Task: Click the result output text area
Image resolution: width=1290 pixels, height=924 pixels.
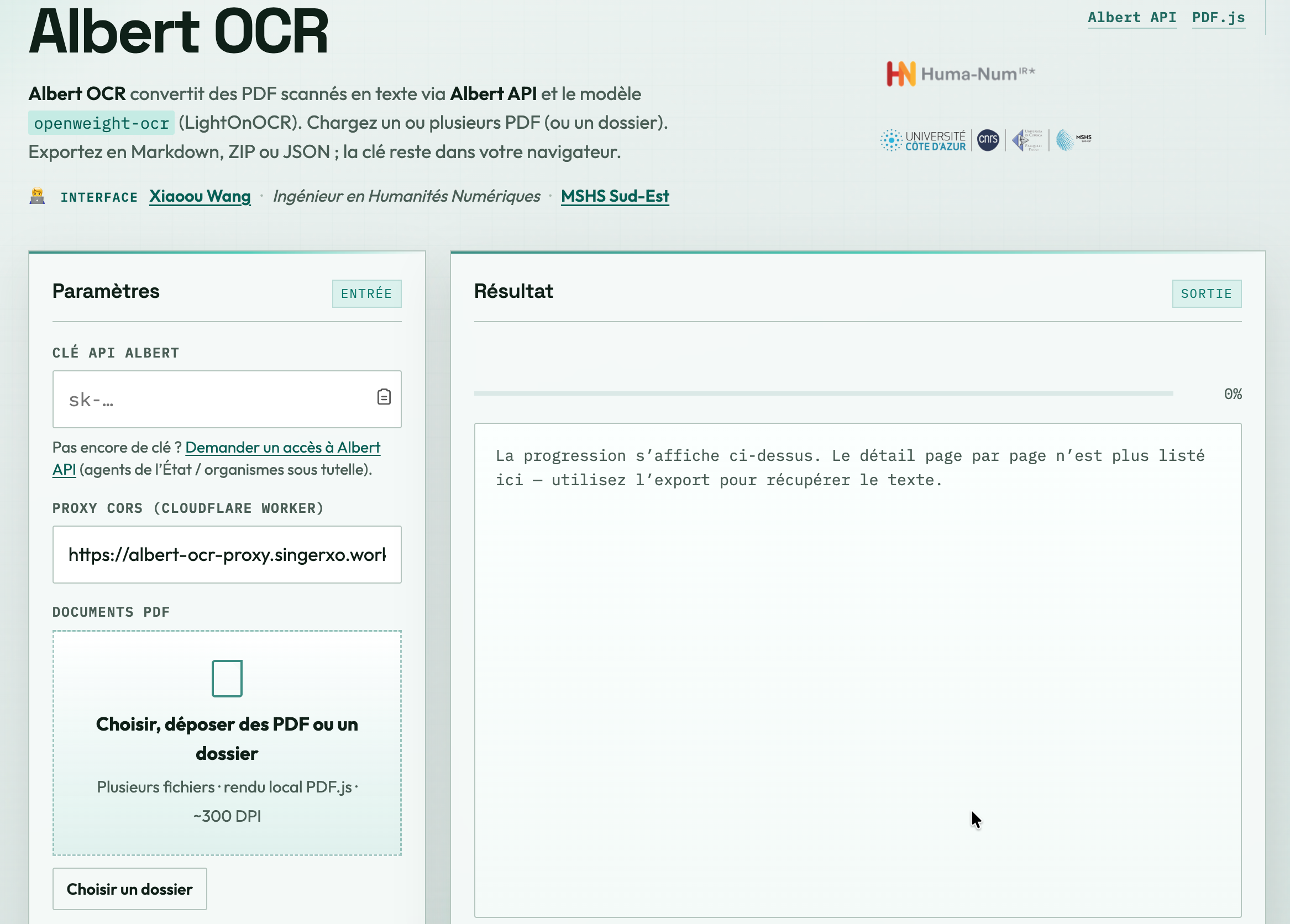Action: [x=858, y=670]
